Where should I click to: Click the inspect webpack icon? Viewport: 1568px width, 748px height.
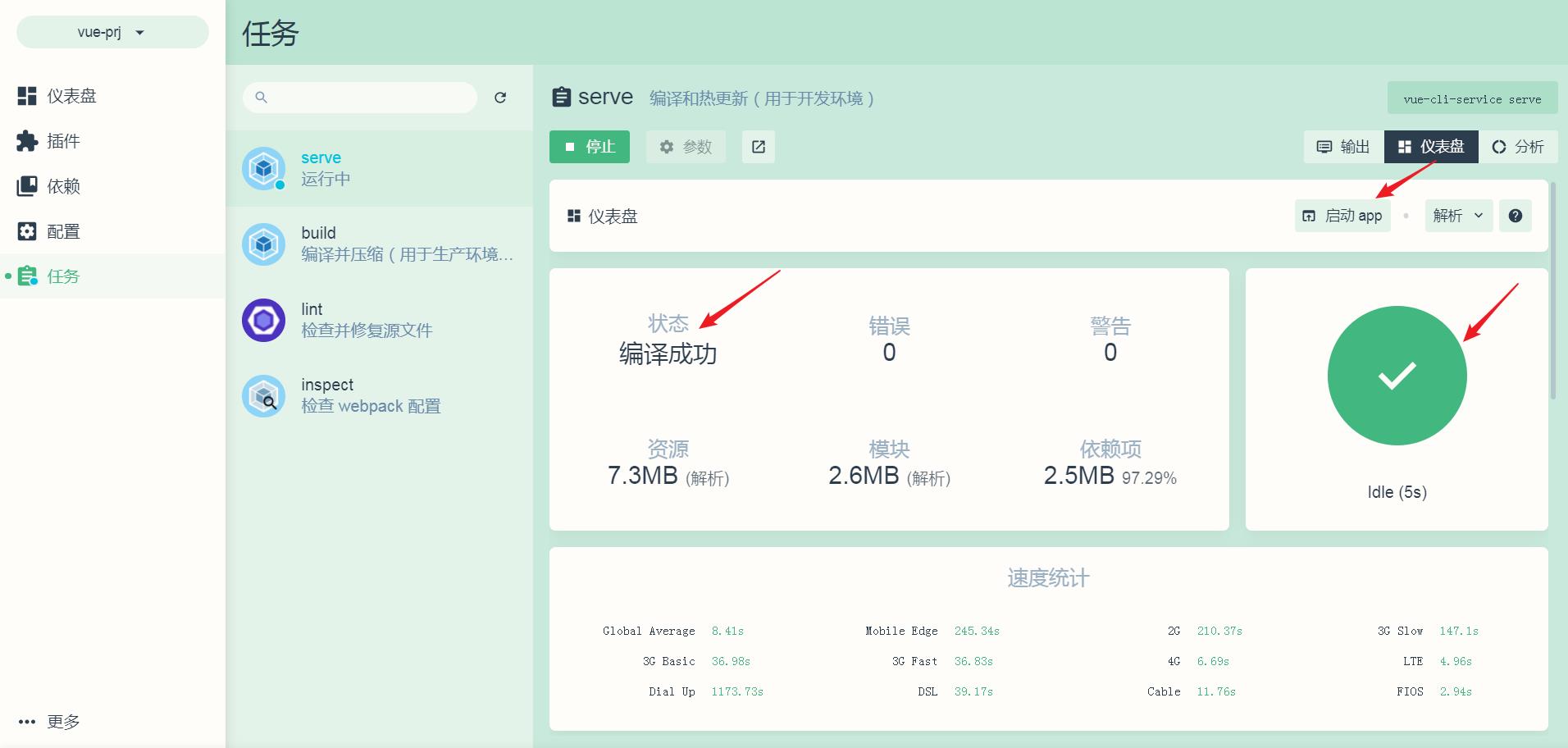click(x=263, y=395)
